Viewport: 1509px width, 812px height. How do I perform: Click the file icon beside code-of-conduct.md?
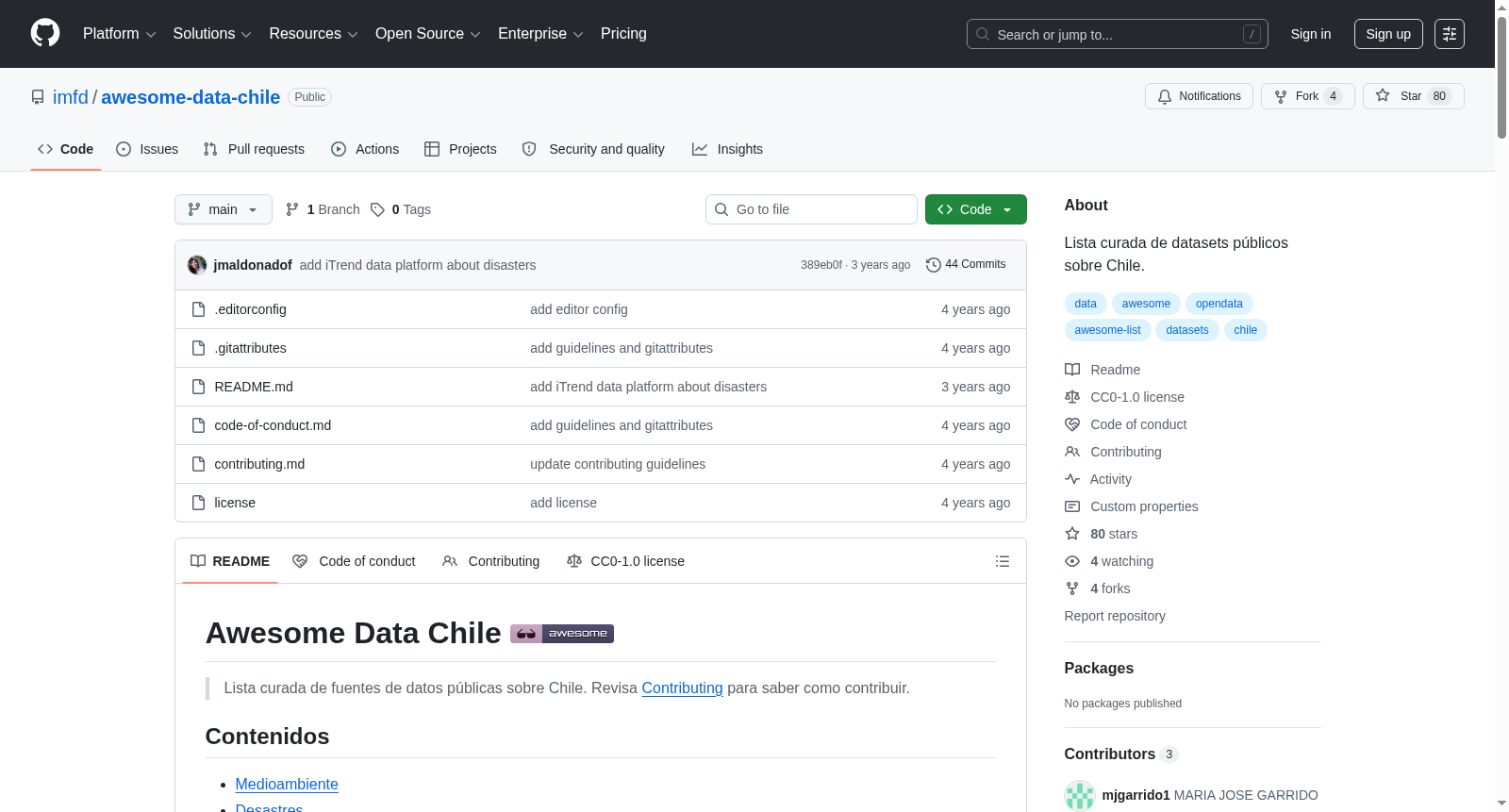(x=198, y=425)
